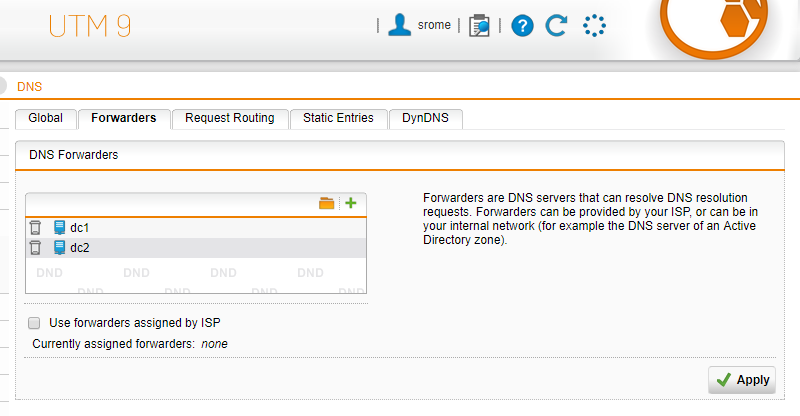Click the srome username label

[434, 25]
